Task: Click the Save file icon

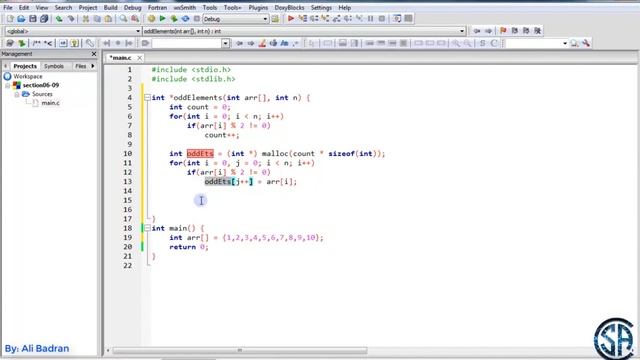Action: tap(33, 19)
